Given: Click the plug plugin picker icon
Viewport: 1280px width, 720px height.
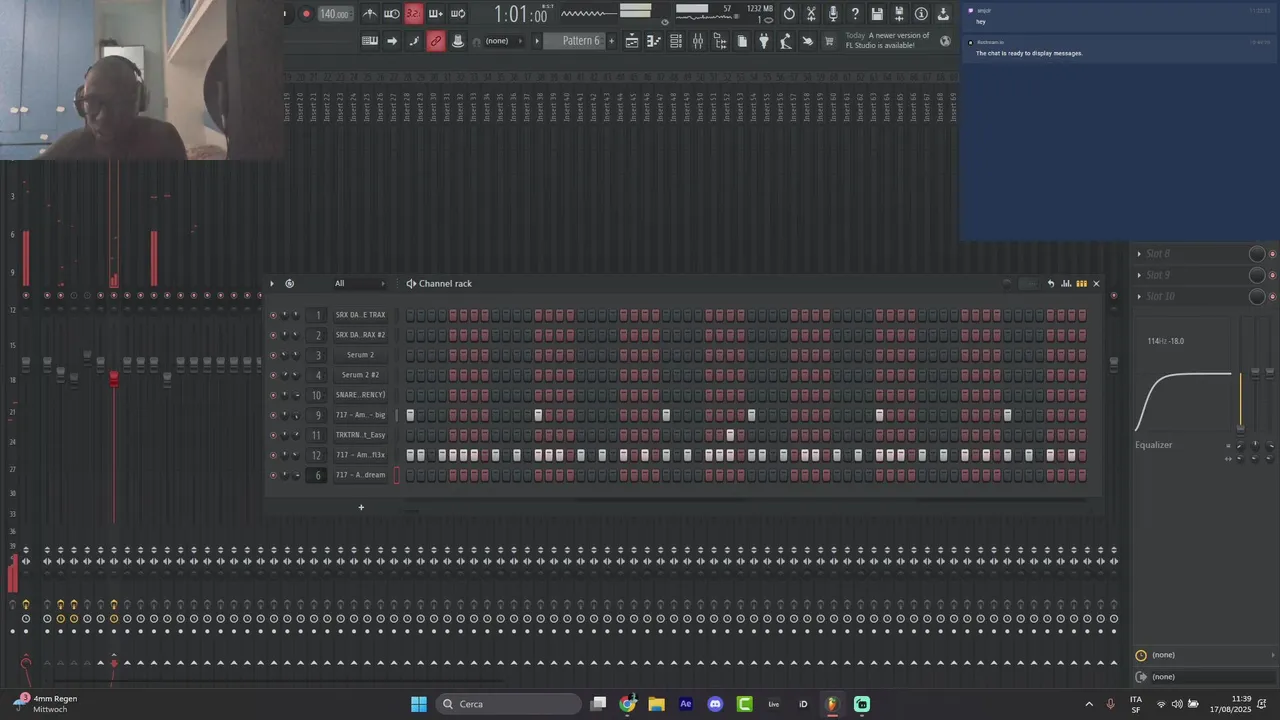Looking at the screenshot, I should 764,41.
